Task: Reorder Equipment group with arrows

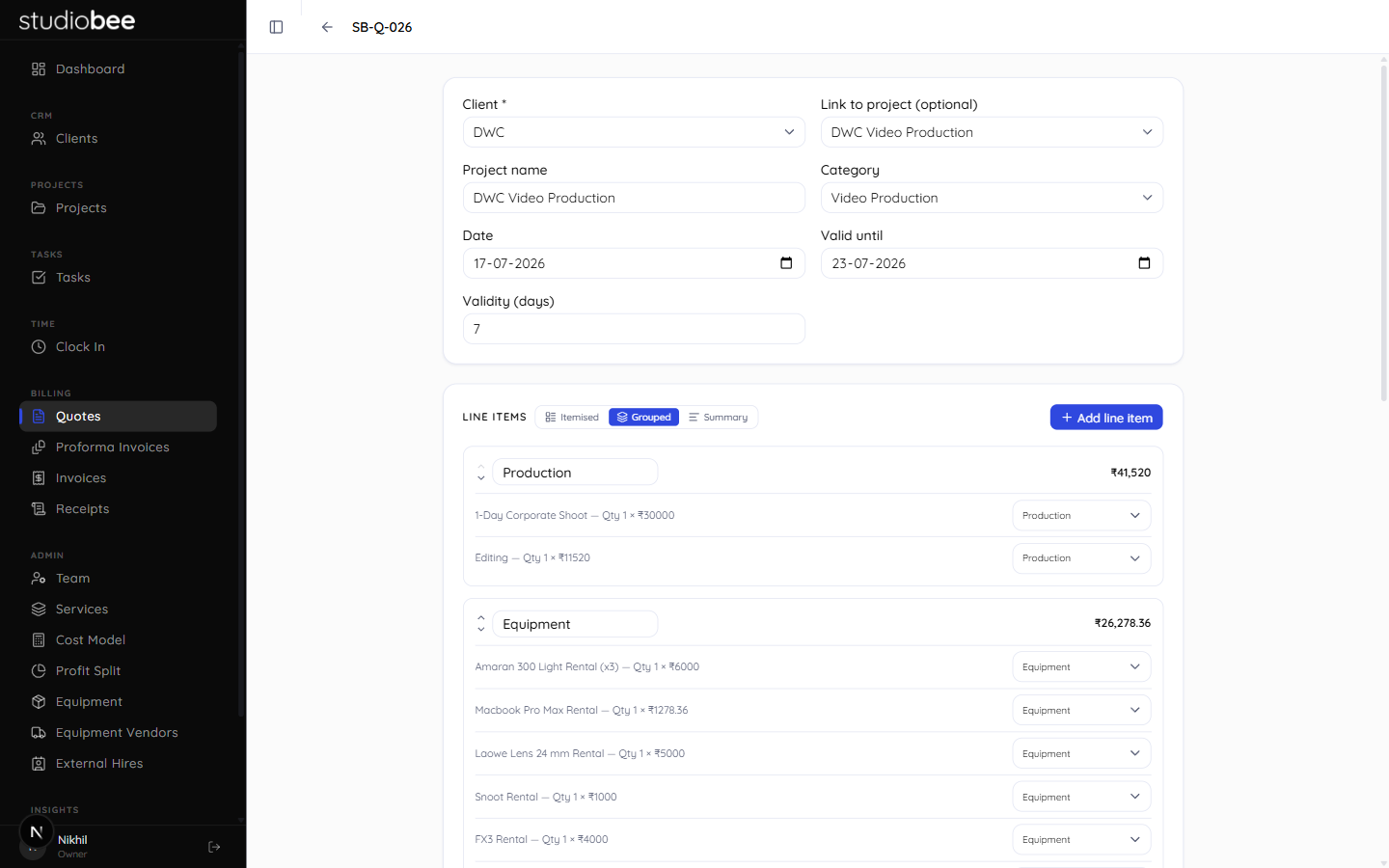Action: click(481, 624)
